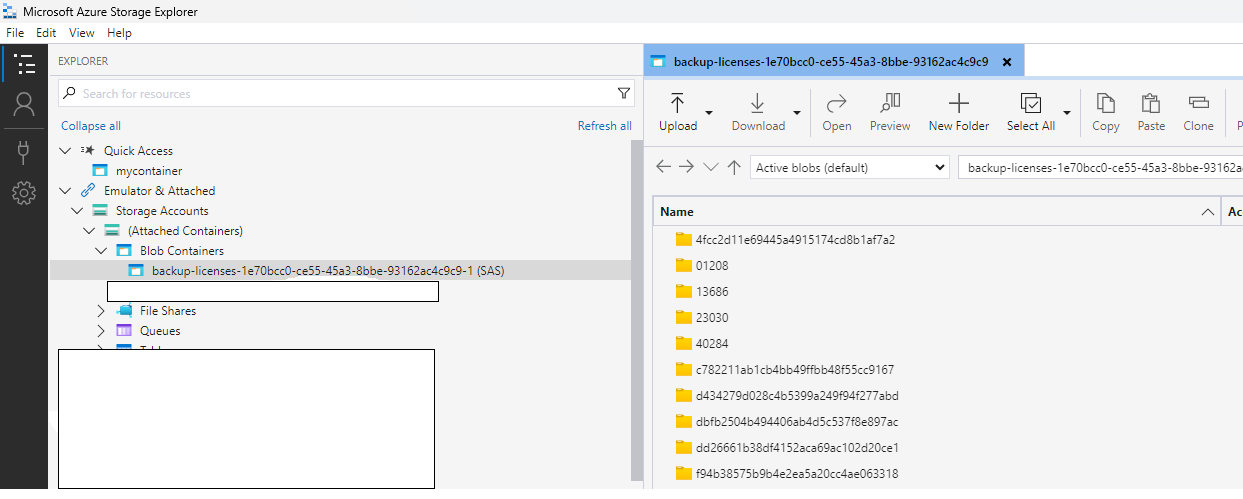This screenshot has height=499, width=1243.
Task: Open the Help menu
Action: coord(119,33)
